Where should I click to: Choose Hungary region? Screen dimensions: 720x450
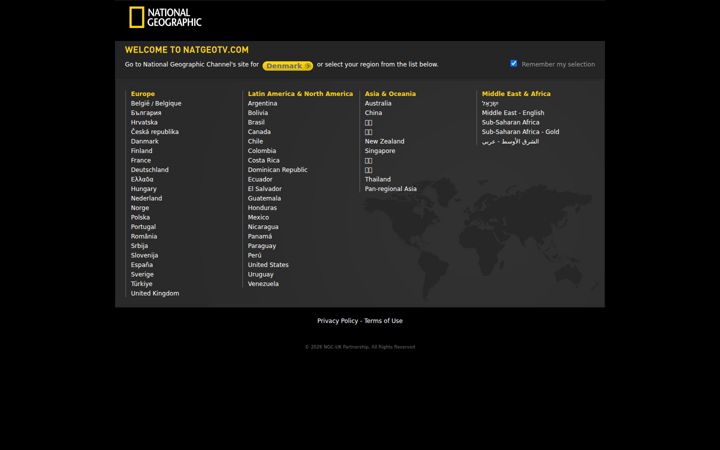[143, 189]
